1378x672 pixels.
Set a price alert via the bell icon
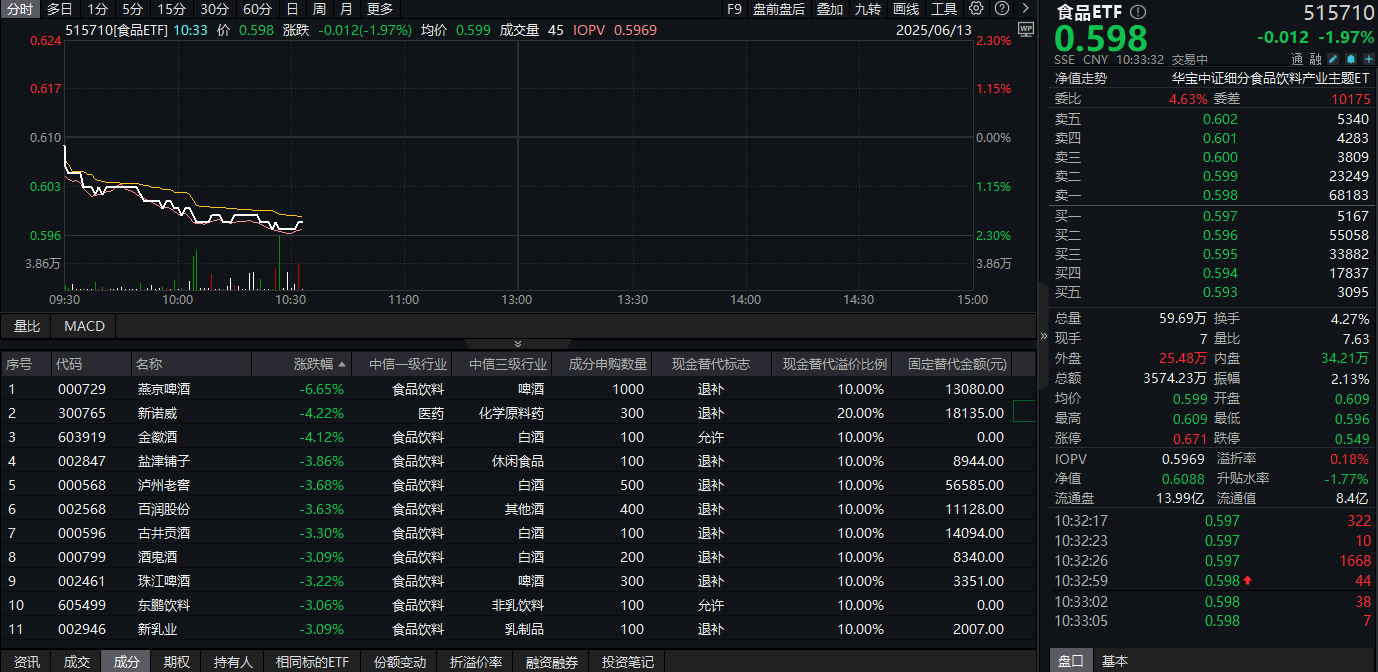tap(1352, 58)
